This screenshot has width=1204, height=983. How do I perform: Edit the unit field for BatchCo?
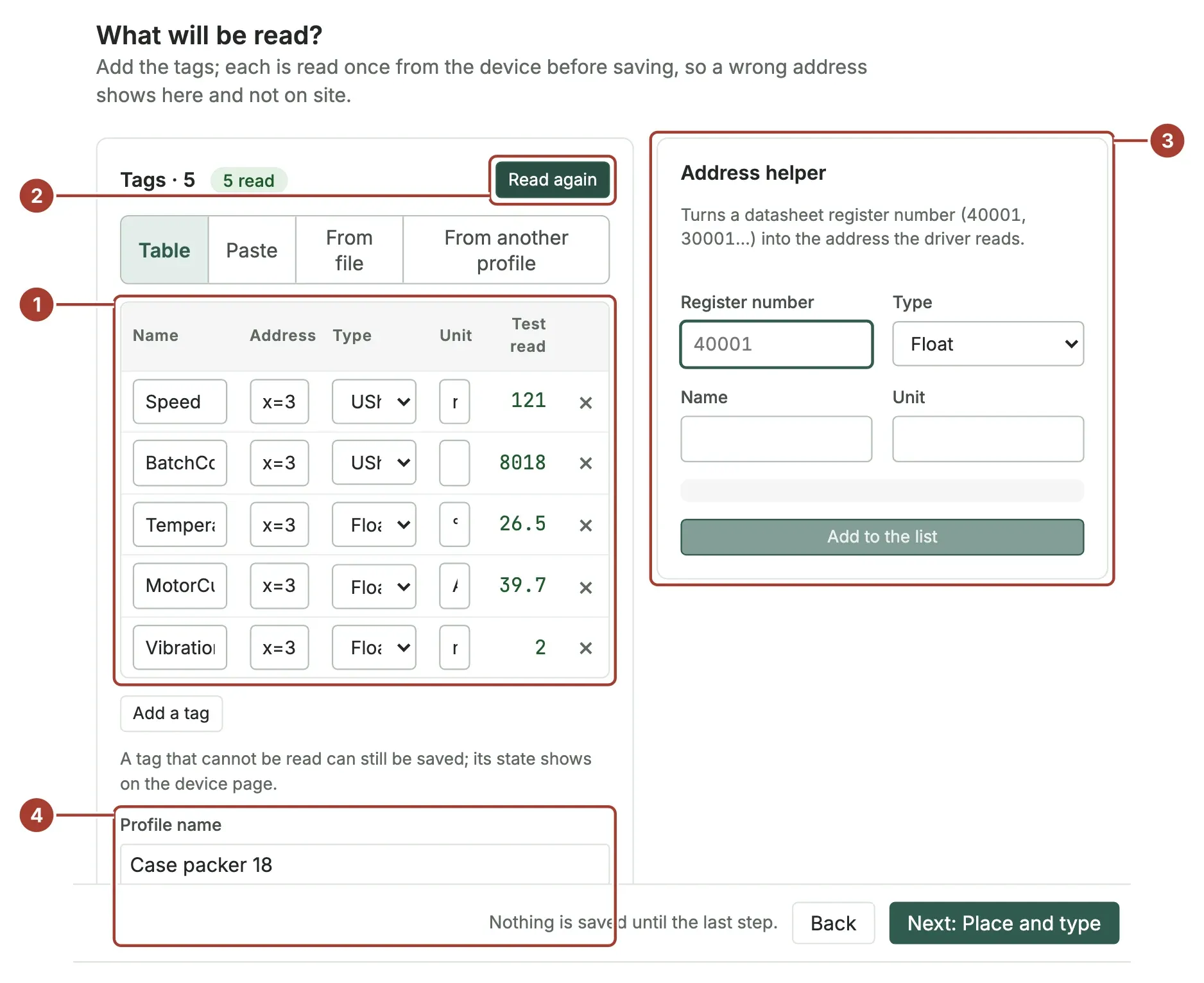click(454, 463)
